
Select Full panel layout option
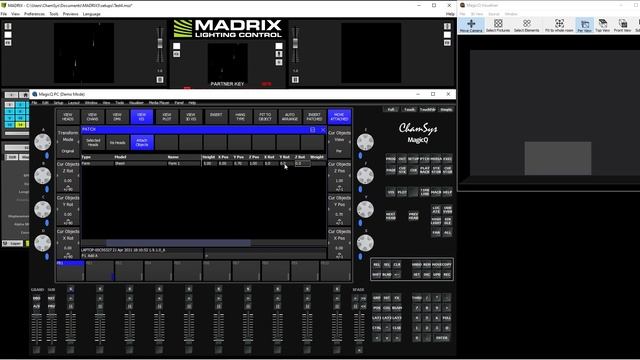pos(391,109)
